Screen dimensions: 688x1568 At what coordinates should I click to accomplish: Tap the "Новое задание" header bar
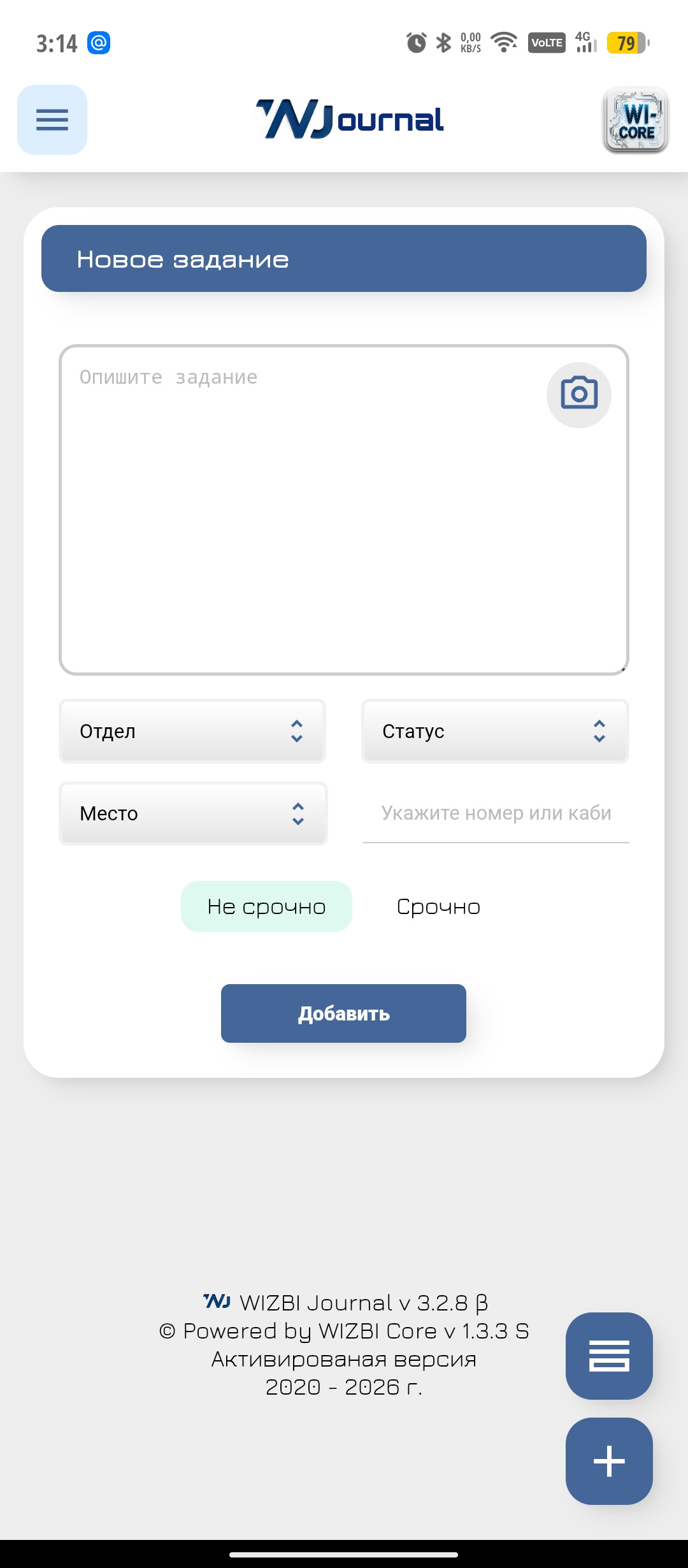(344, 259)
